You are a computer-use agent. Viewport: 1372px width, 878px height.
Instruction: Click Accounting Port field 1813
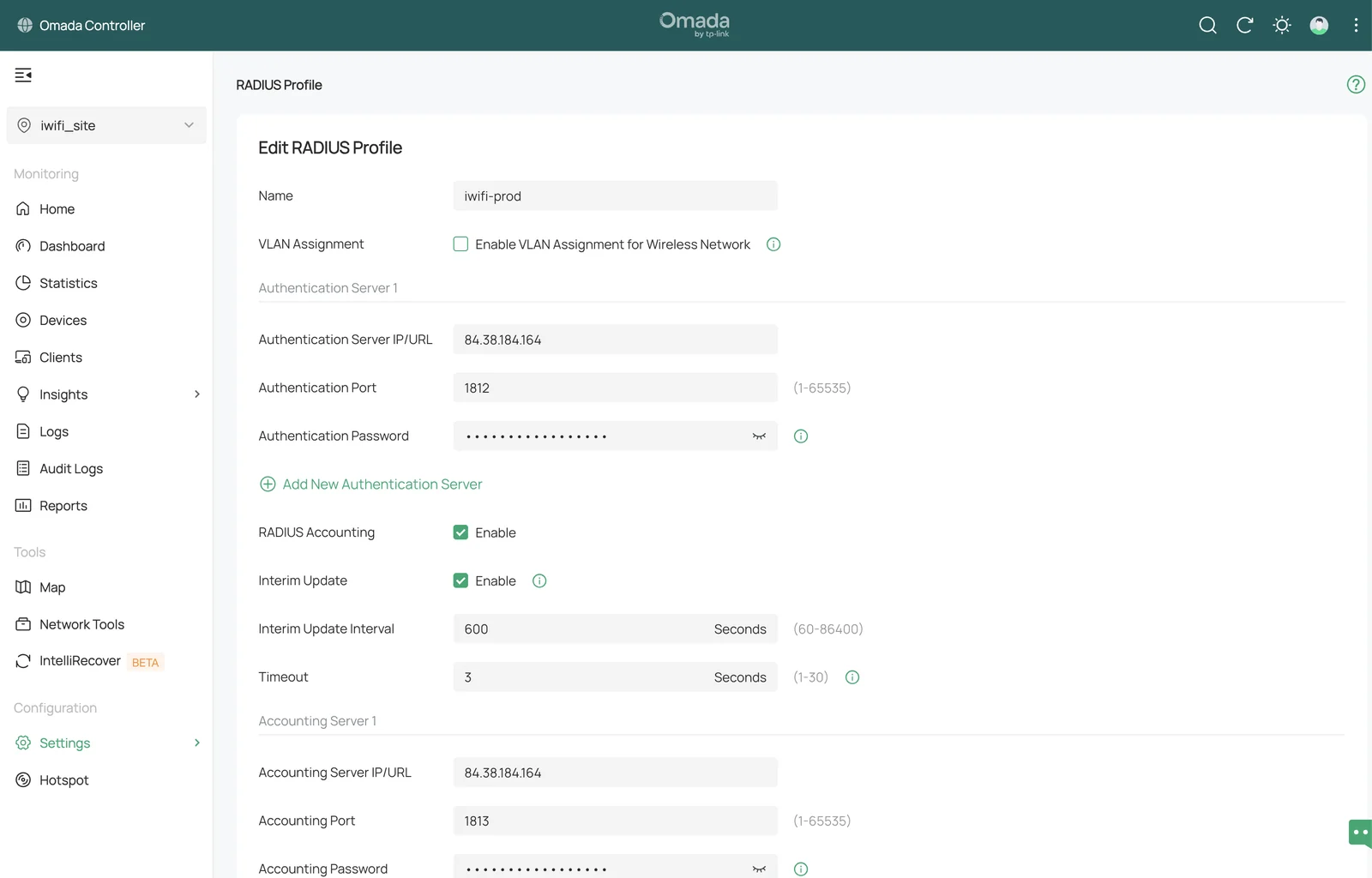pyautogui.click(x=615, y=821)
